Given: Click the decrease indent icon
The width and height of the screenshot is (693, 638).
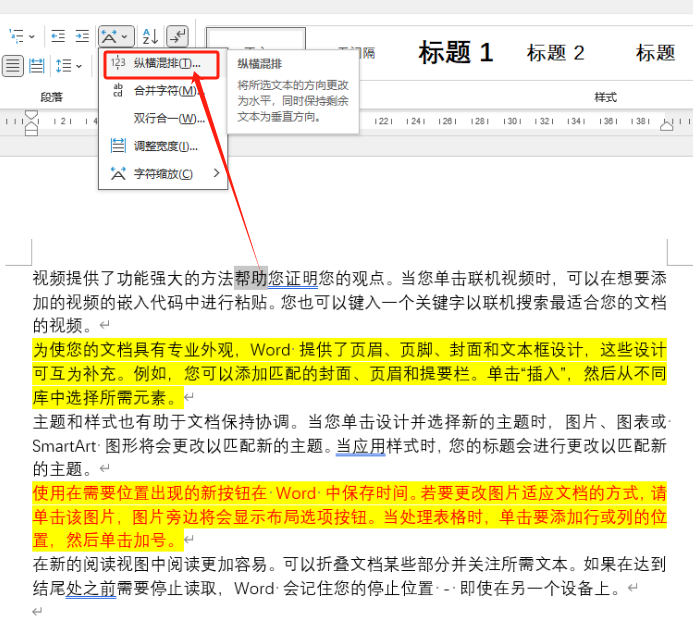Looking at the screenshot, I should coord(58,36).
